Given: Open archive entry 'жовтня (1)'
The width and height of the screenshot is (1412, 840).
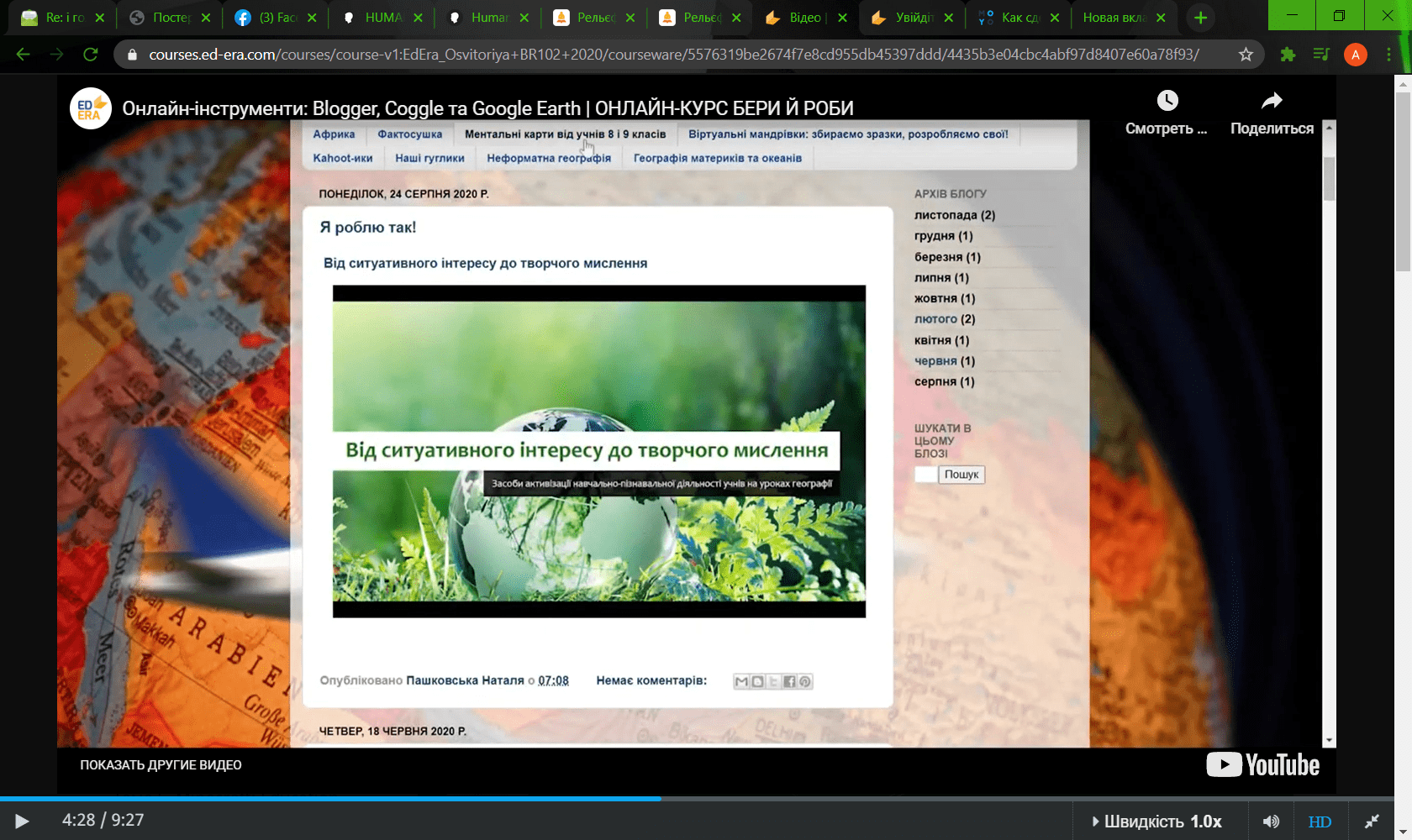Looking at the screenshot, I should 945,298.
